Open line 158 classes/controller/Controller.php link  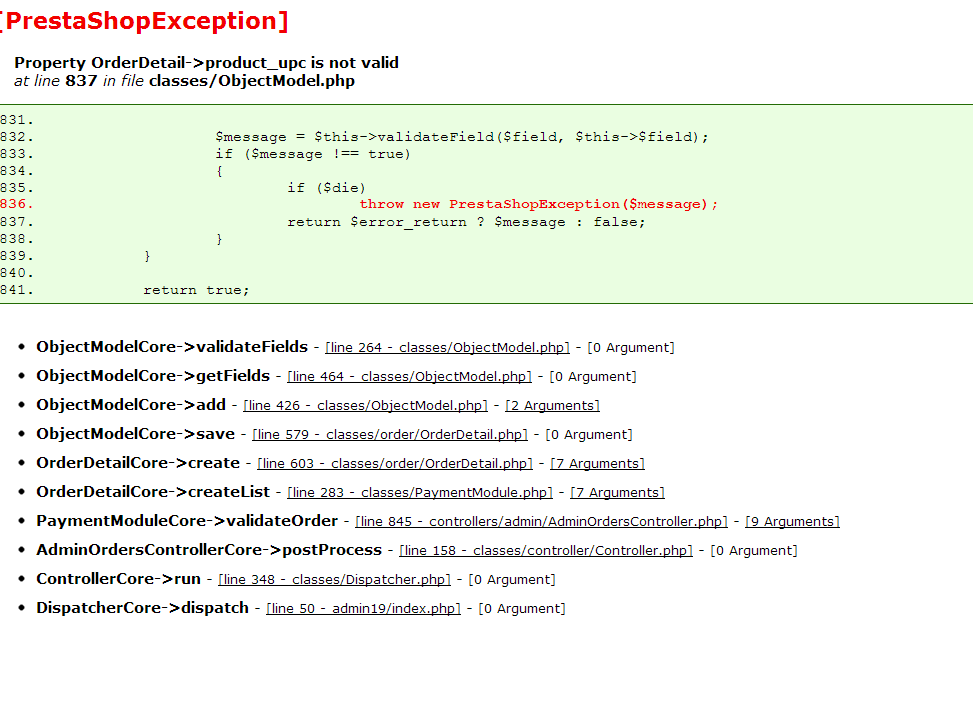[x=545, y=550]
